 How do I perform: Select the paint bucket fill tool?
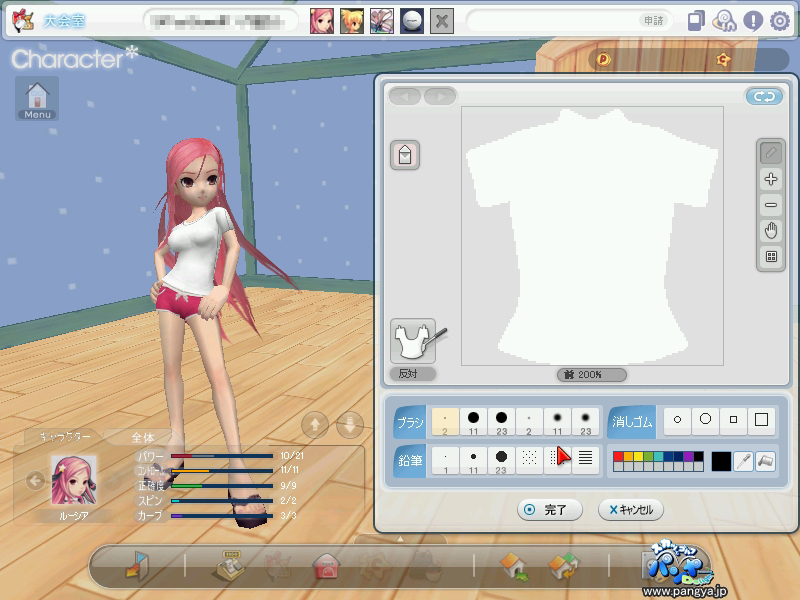point(766,461)
